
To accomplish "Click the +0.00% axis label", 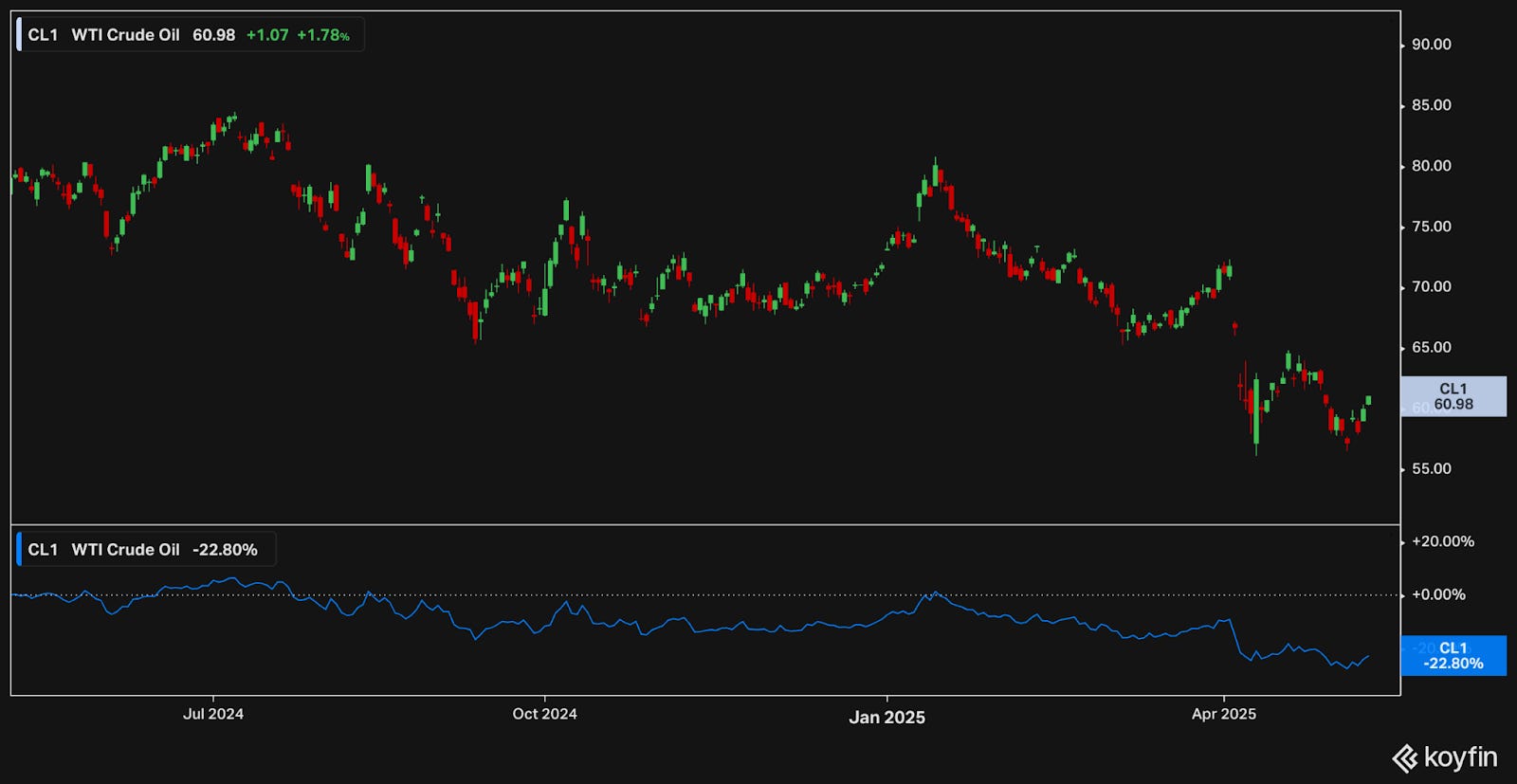I will tap(1438, 594).
